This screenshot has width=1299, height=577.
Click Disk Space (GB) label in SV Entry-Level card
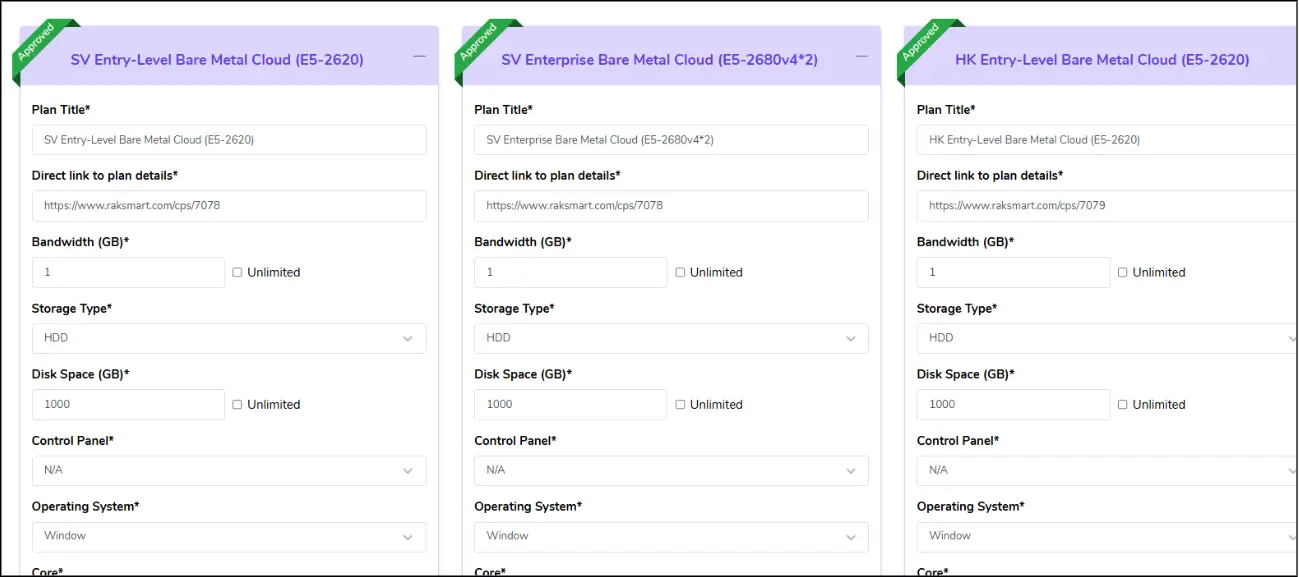tap(81, 374)
